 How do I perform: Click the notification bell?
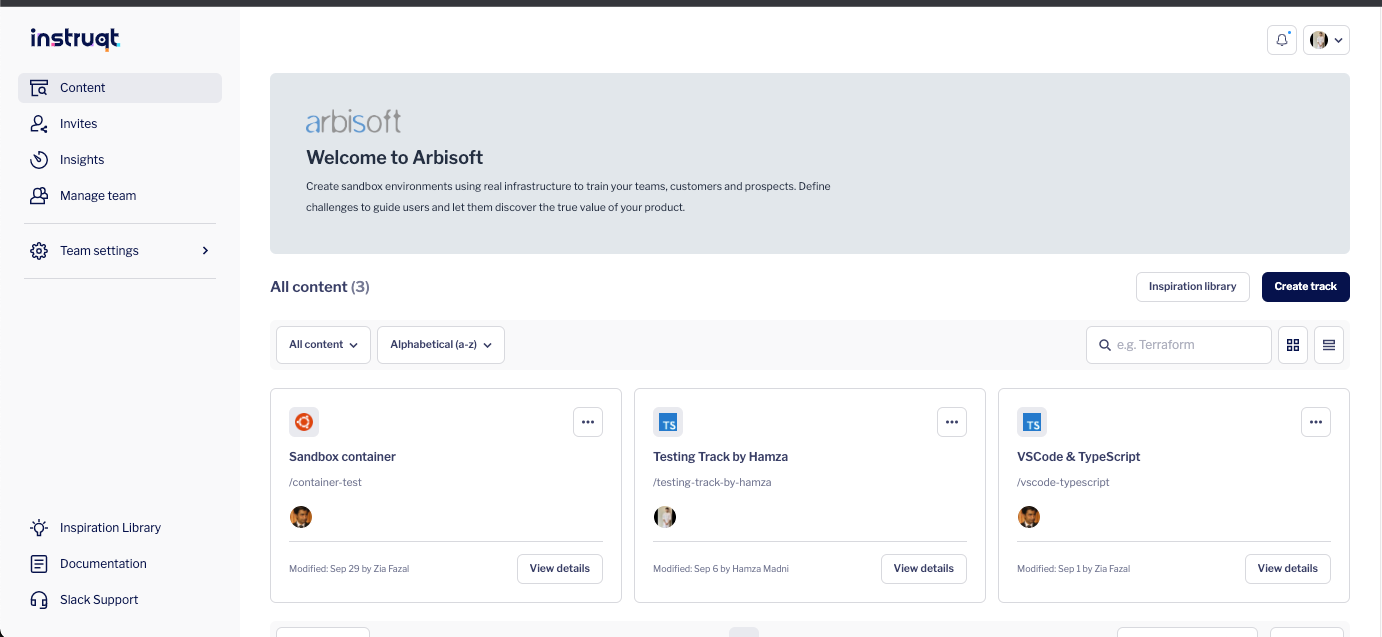1282,39
